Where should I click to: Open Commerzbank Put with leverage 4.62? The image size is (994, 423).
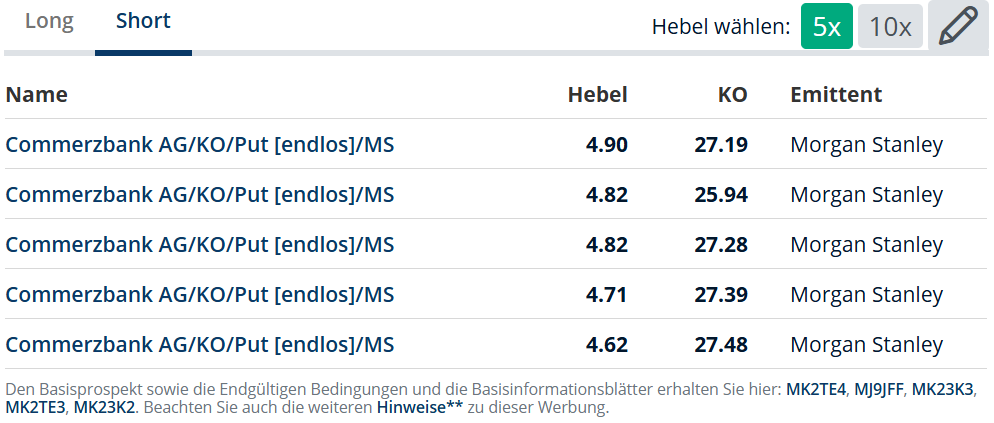tap(200, 344)
